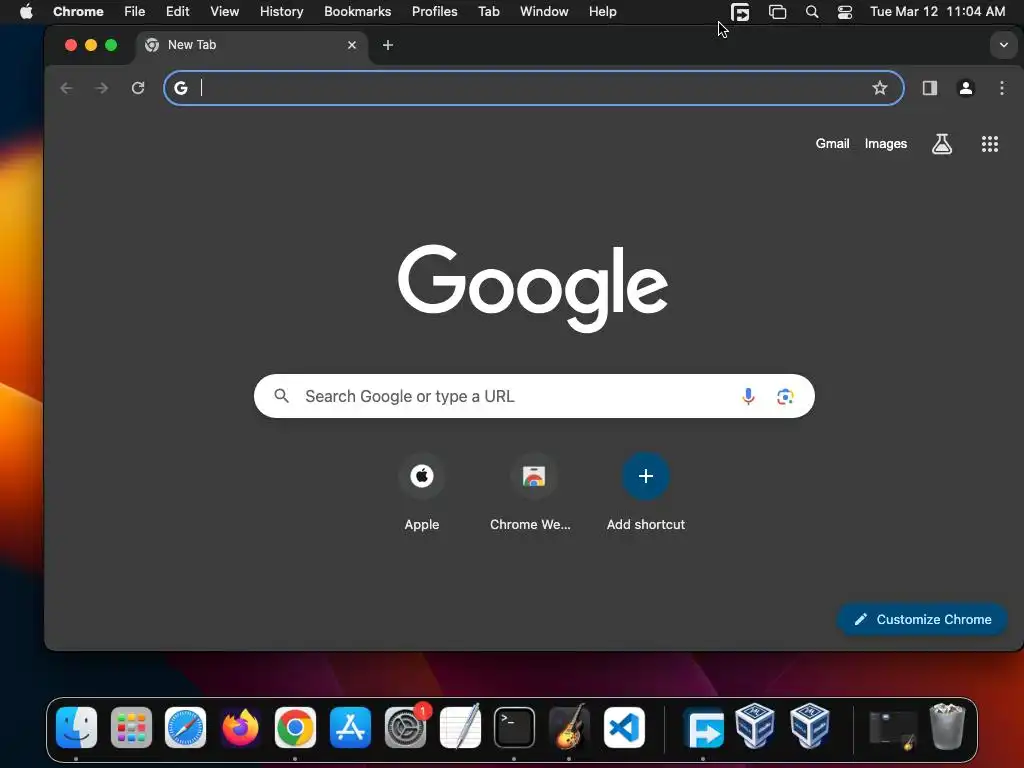This screenshot has width=1024, height=768.
Task: Open the Bookmarks menu
Action: point(358,11)
